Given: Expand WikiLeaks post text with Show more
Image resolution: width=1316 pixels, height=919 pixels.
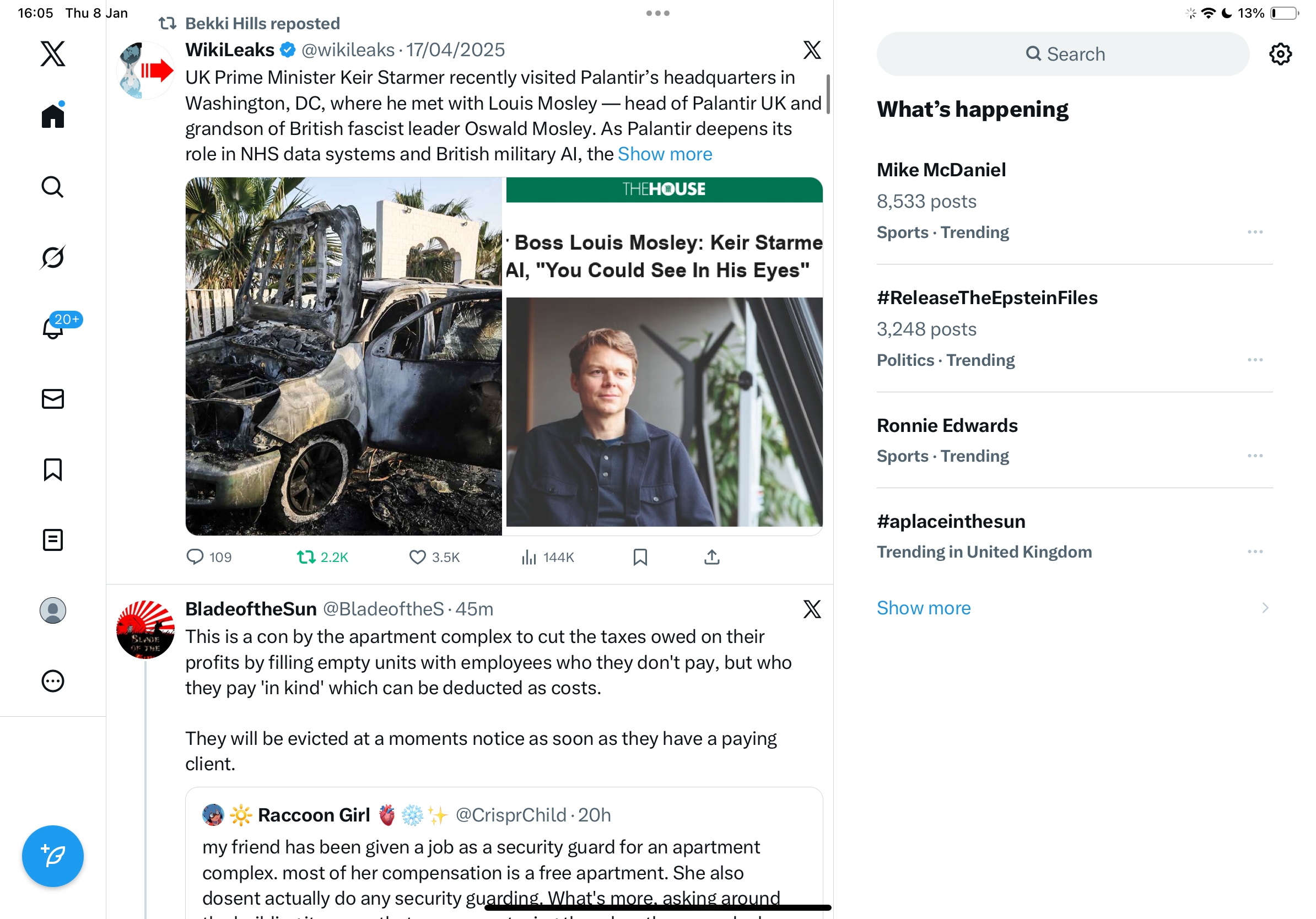Looking at the screenshot, I should (665, 154).
